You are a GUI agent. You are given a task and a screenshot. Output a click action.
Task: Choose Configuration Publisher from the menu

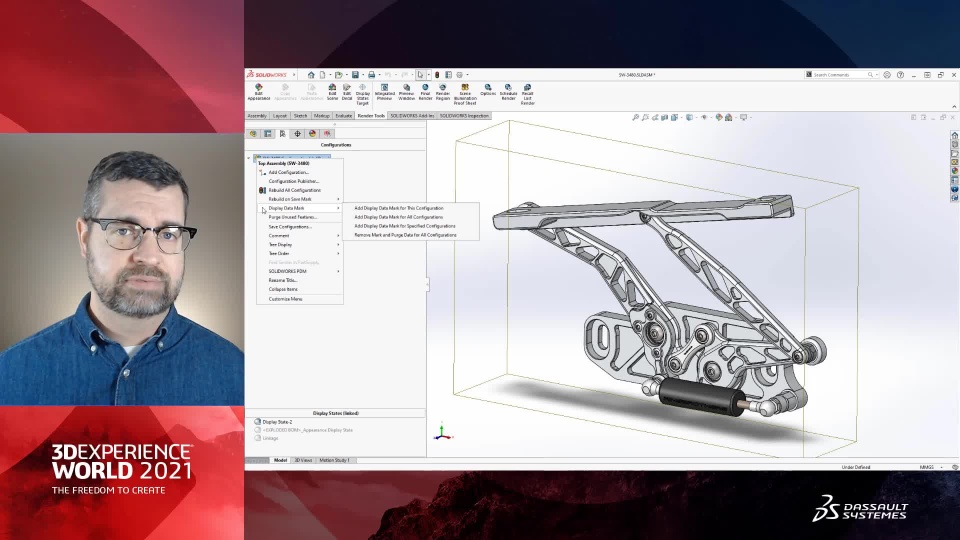[299, 181]
